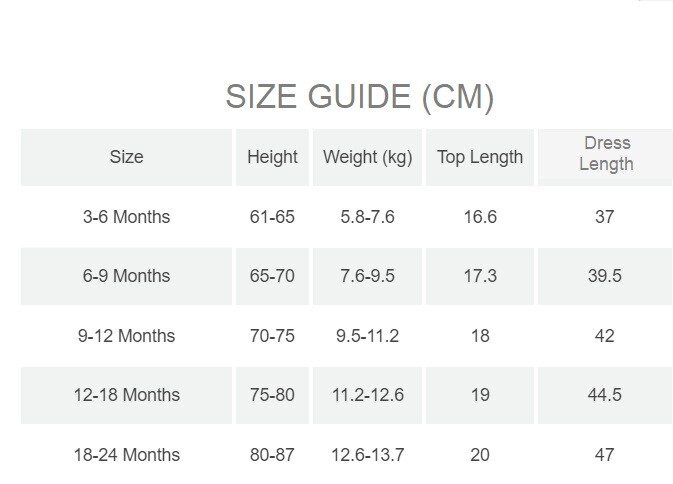Click the SIZE GUIDE (CM) title

pyautogui.click(x=360, y=97)
